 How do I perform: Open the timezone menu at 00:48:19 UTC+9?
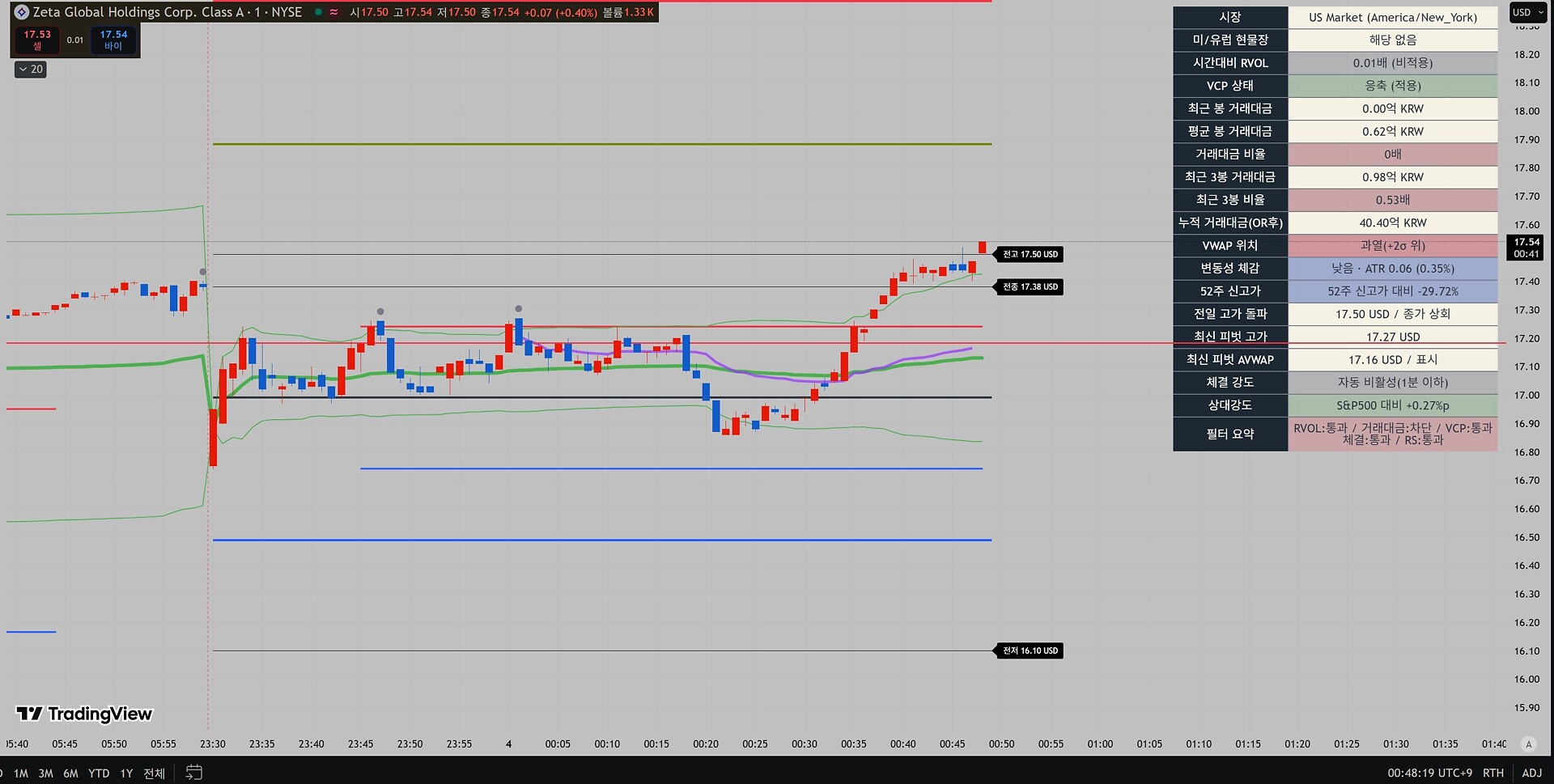pos(1429,773)
